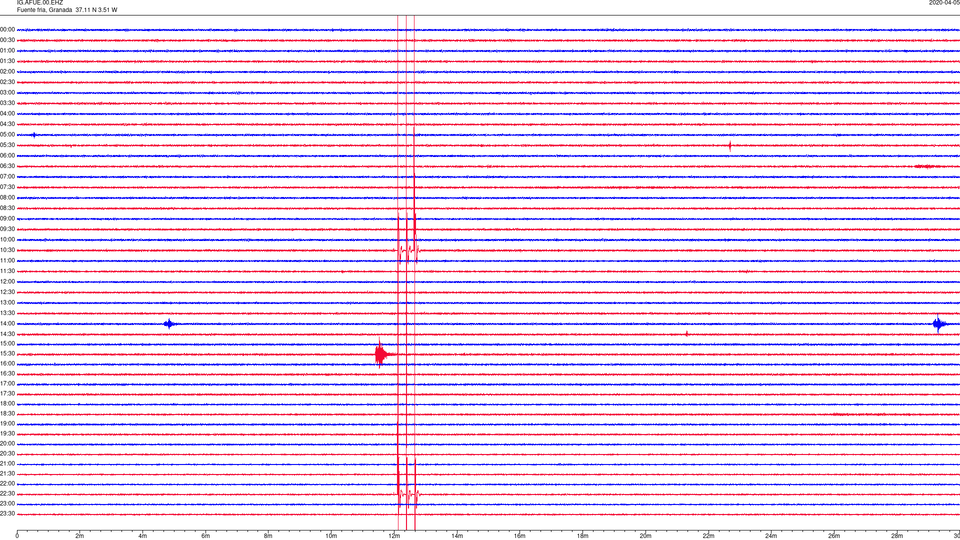This screenshot has width=960, height=540.
Task: Click the 20m x-axis tick label
Action: point(645,536)
